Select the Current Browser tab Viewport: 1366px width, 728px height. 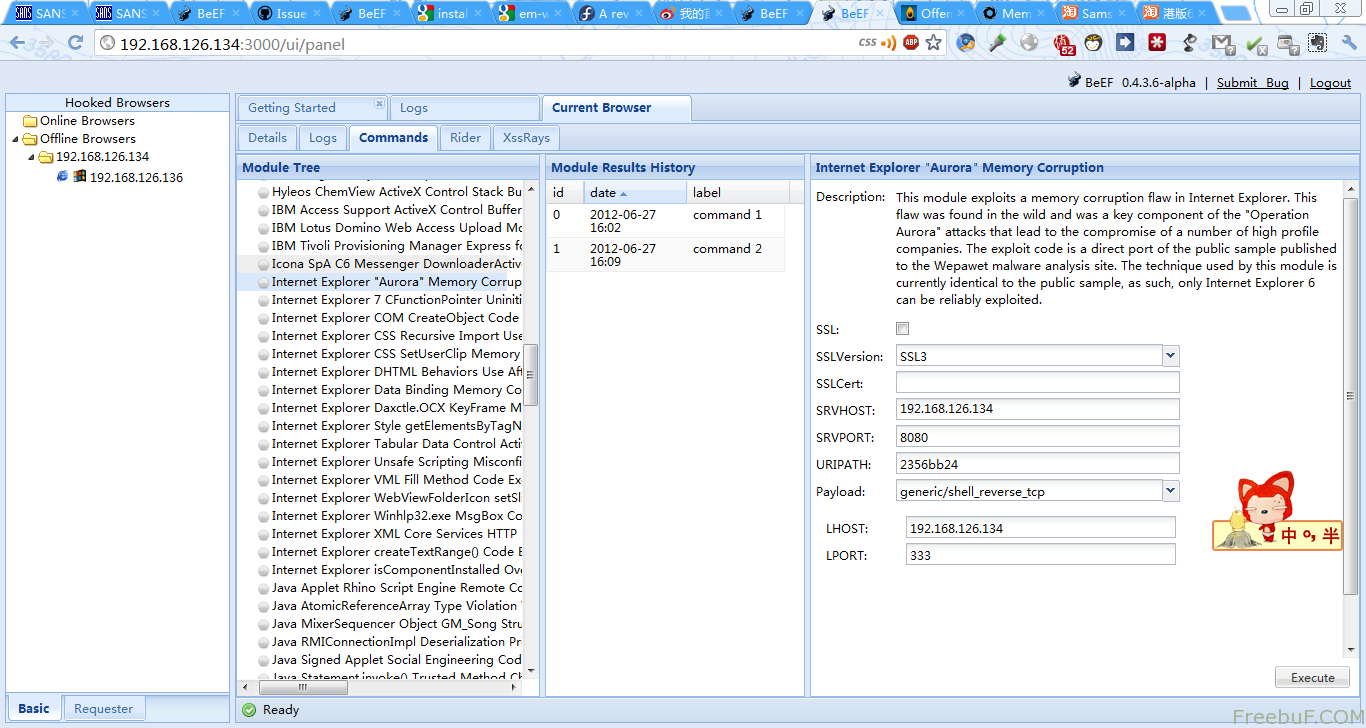point(616,108)
